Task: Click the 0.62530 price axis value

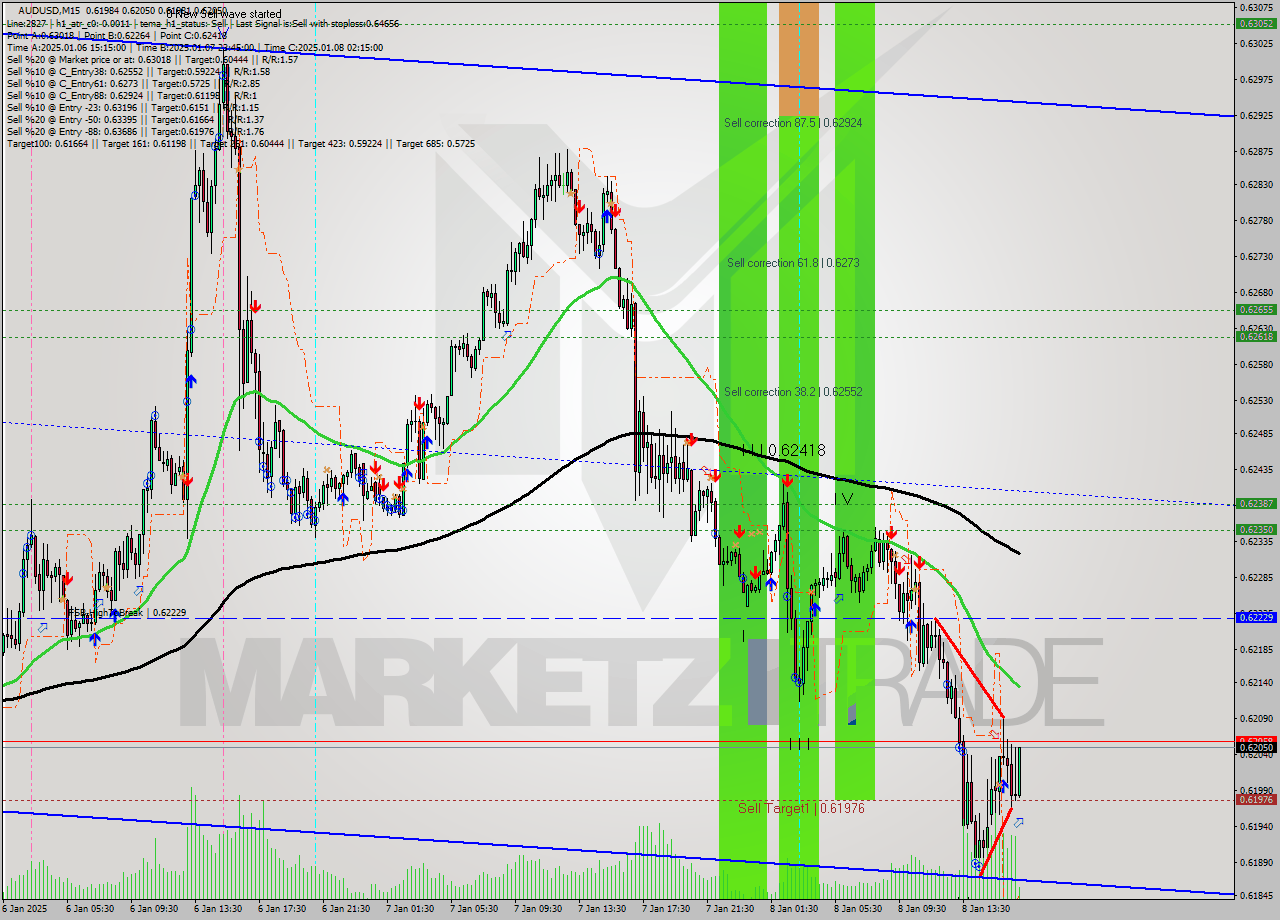Action: [x=1255, y=401]
